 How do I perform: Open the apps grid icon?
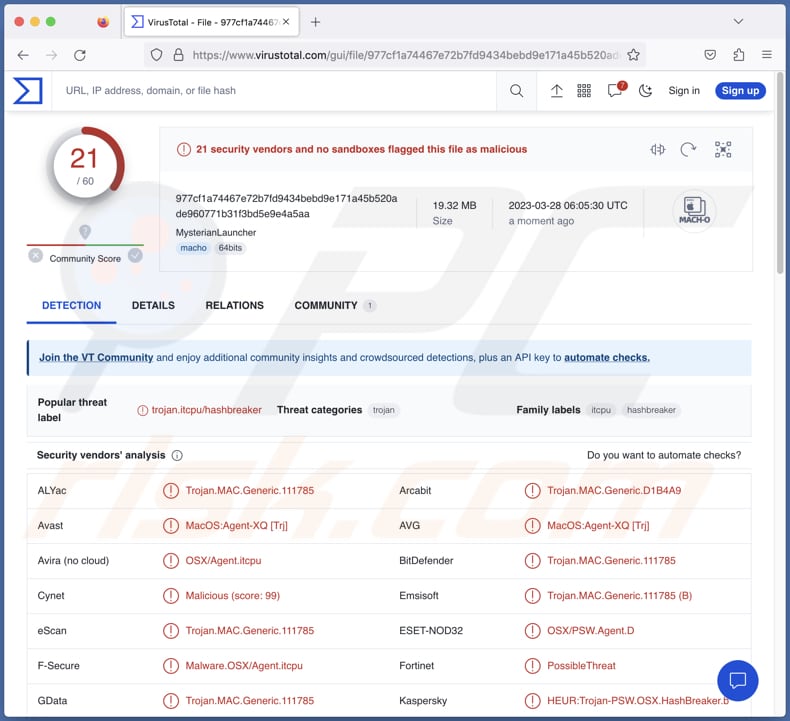point(584,91)
